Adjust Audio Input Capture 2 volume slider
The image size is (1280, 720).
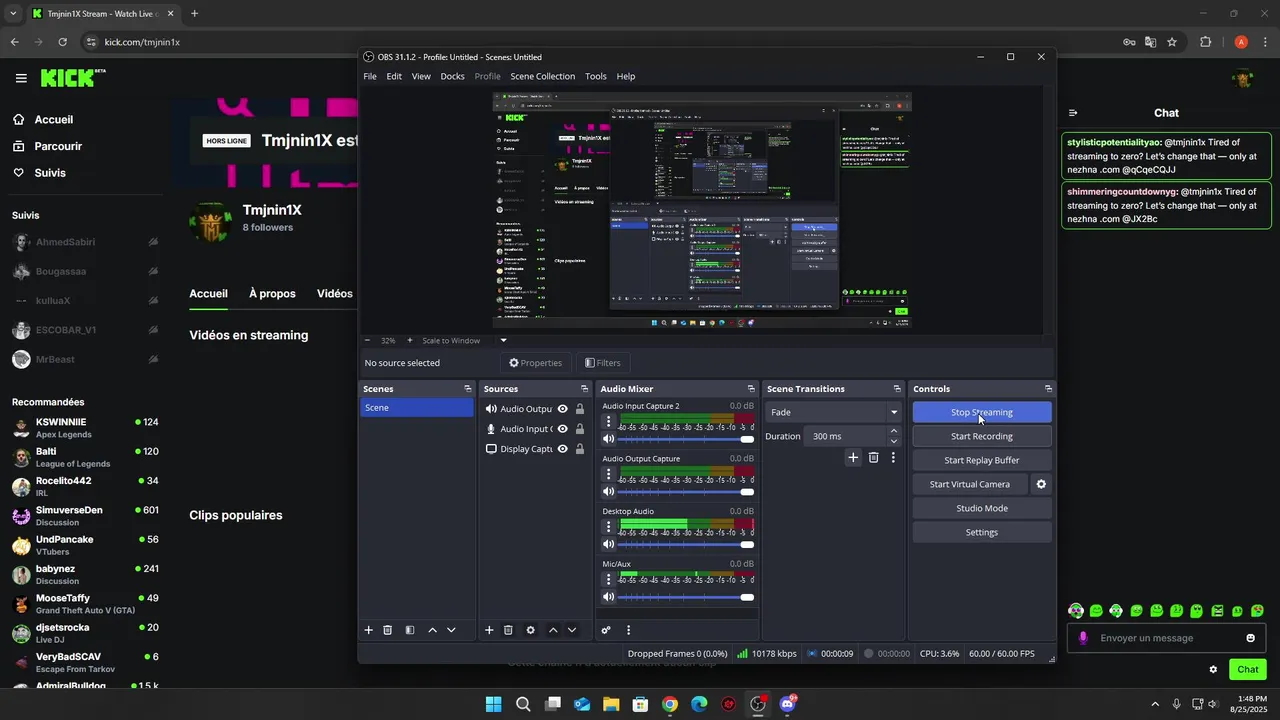[x=686, y=439]
